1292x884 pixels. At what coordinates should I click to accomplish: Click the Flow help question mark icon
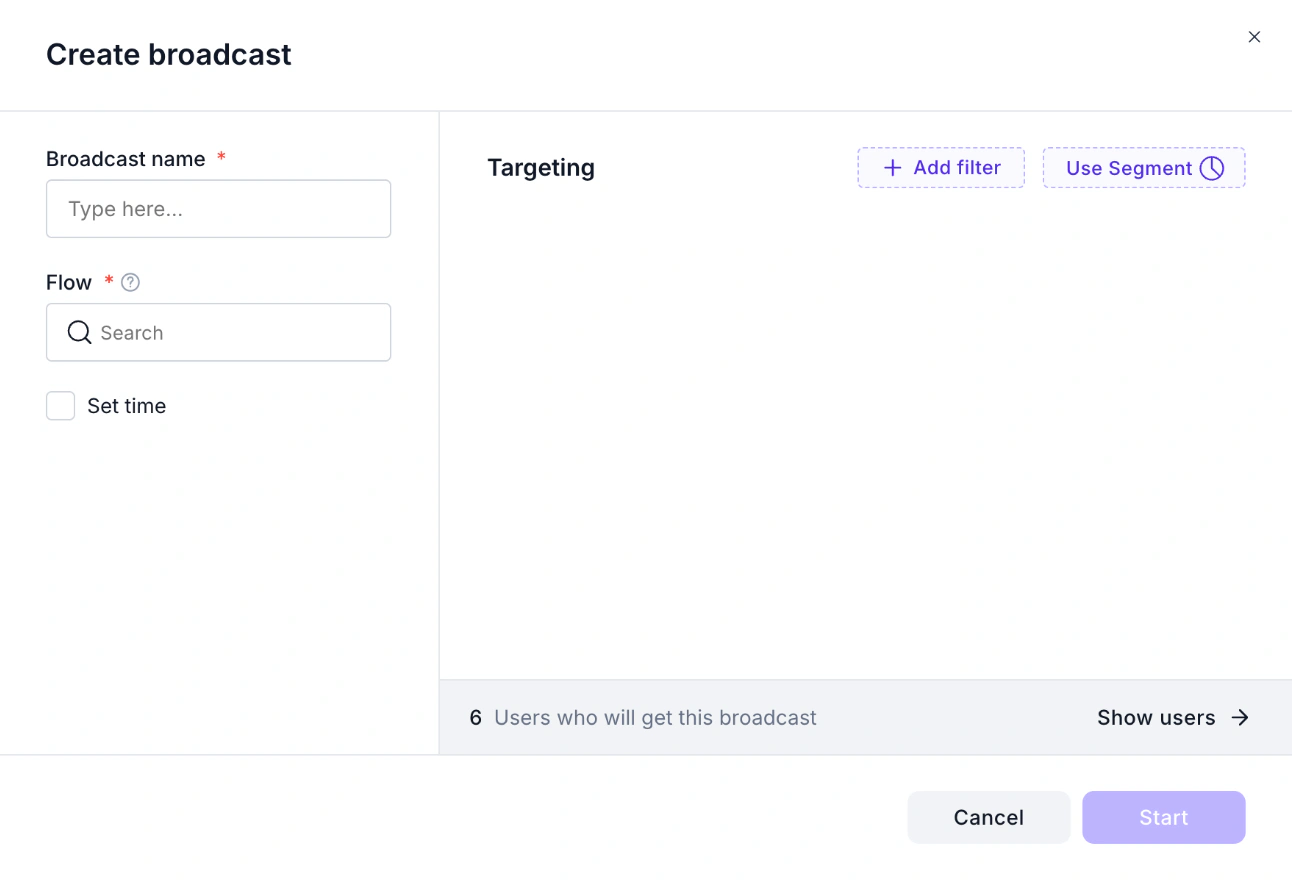(130, 283)
